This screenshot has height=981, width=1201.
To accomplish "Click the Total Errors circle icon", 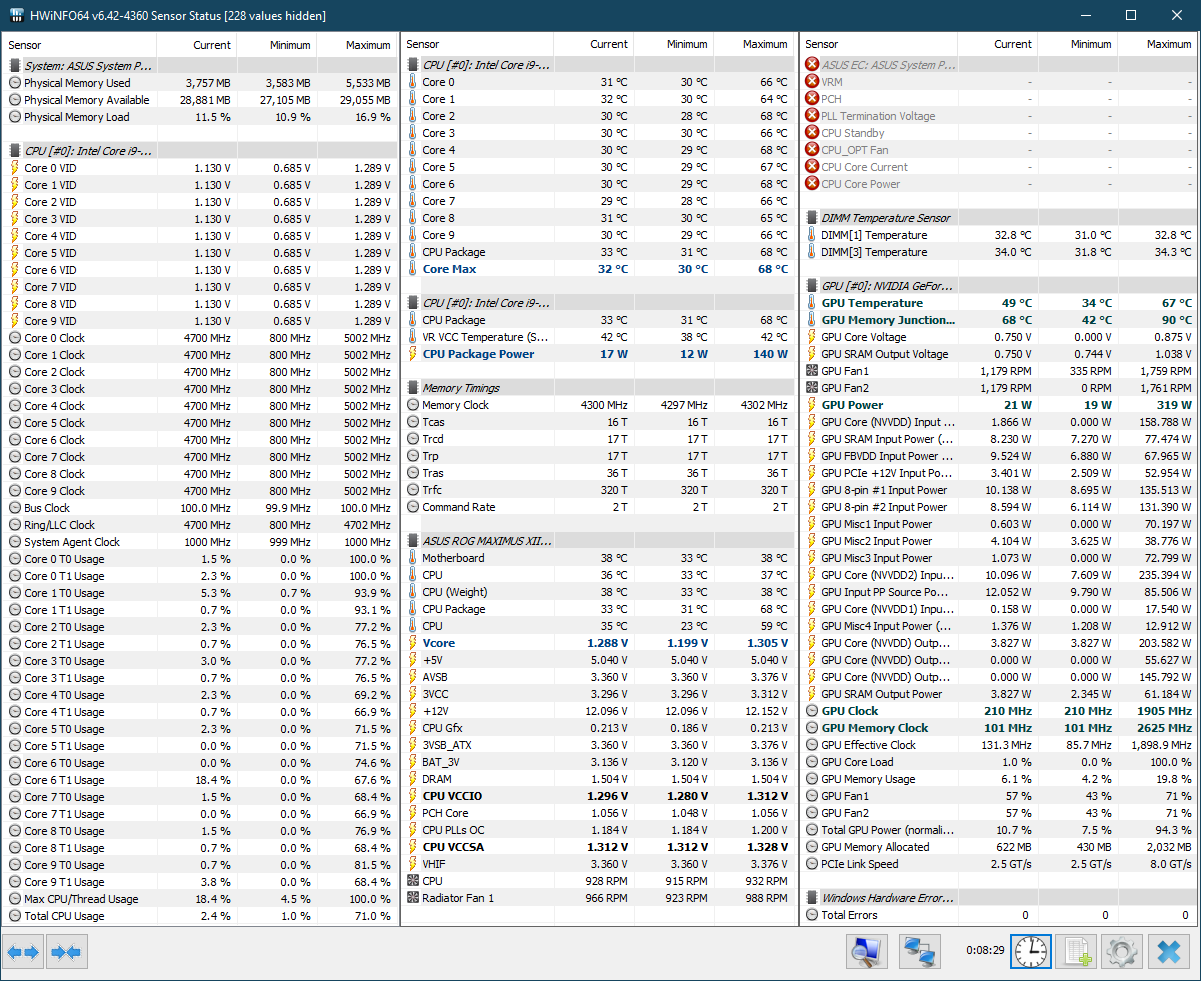I will coord(812,915).
